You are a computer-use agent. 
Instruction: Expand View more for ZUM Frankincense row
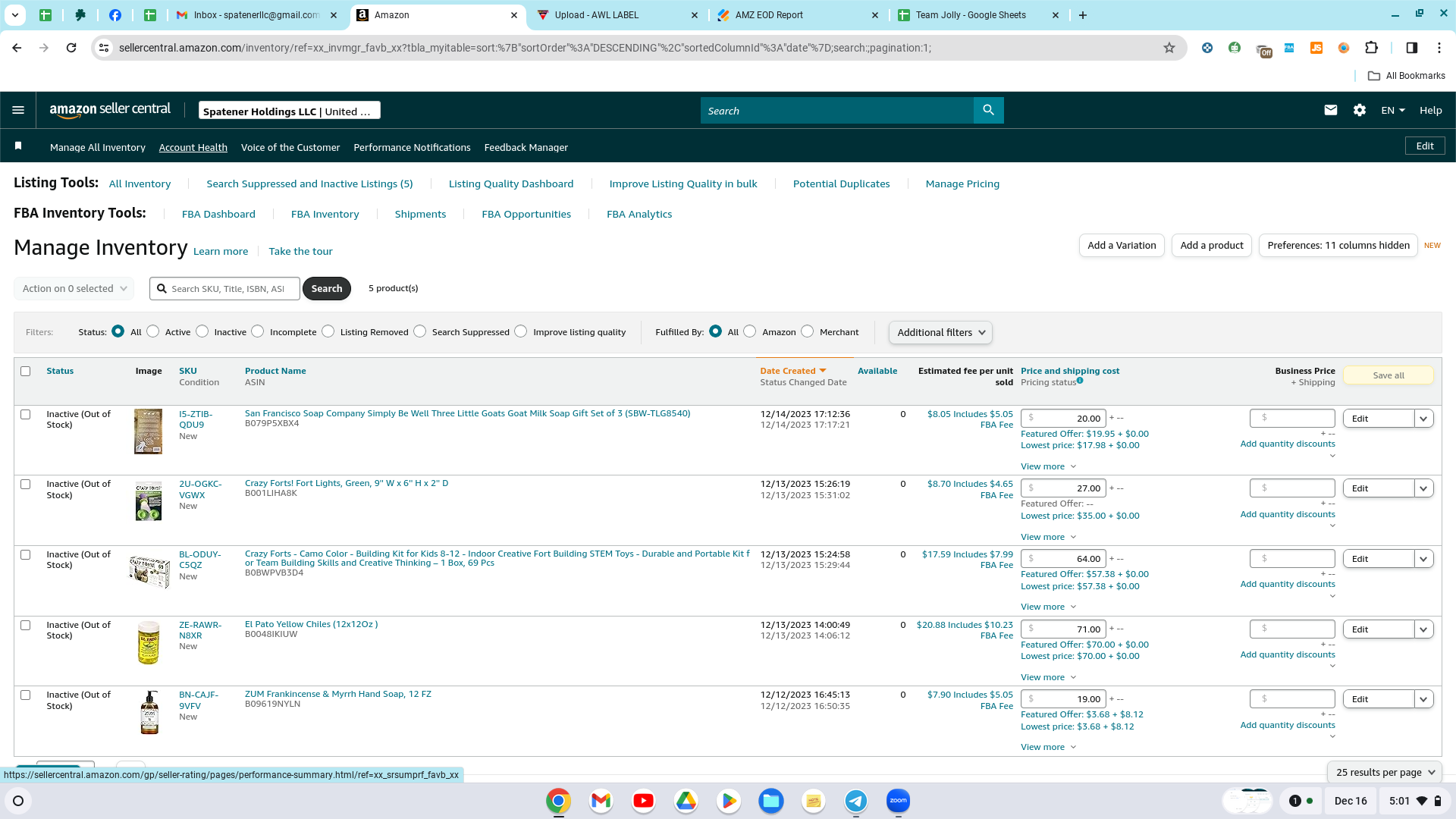(x=1048, y=747)
